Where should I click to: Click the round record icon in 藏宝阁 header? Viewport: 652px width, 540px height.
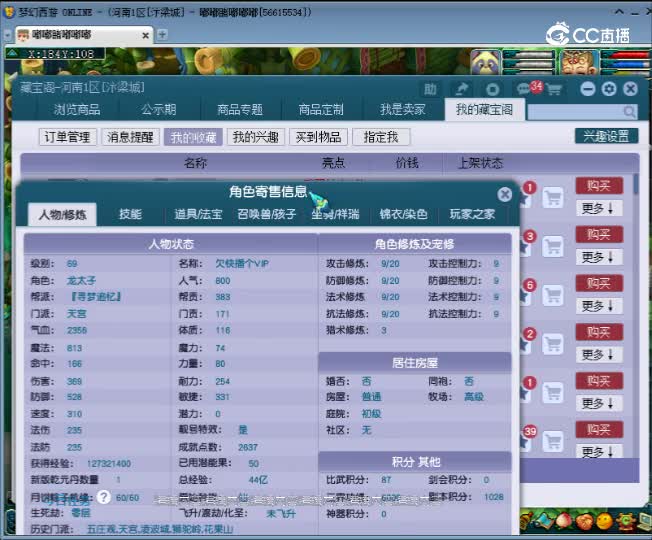click(493, 89)
